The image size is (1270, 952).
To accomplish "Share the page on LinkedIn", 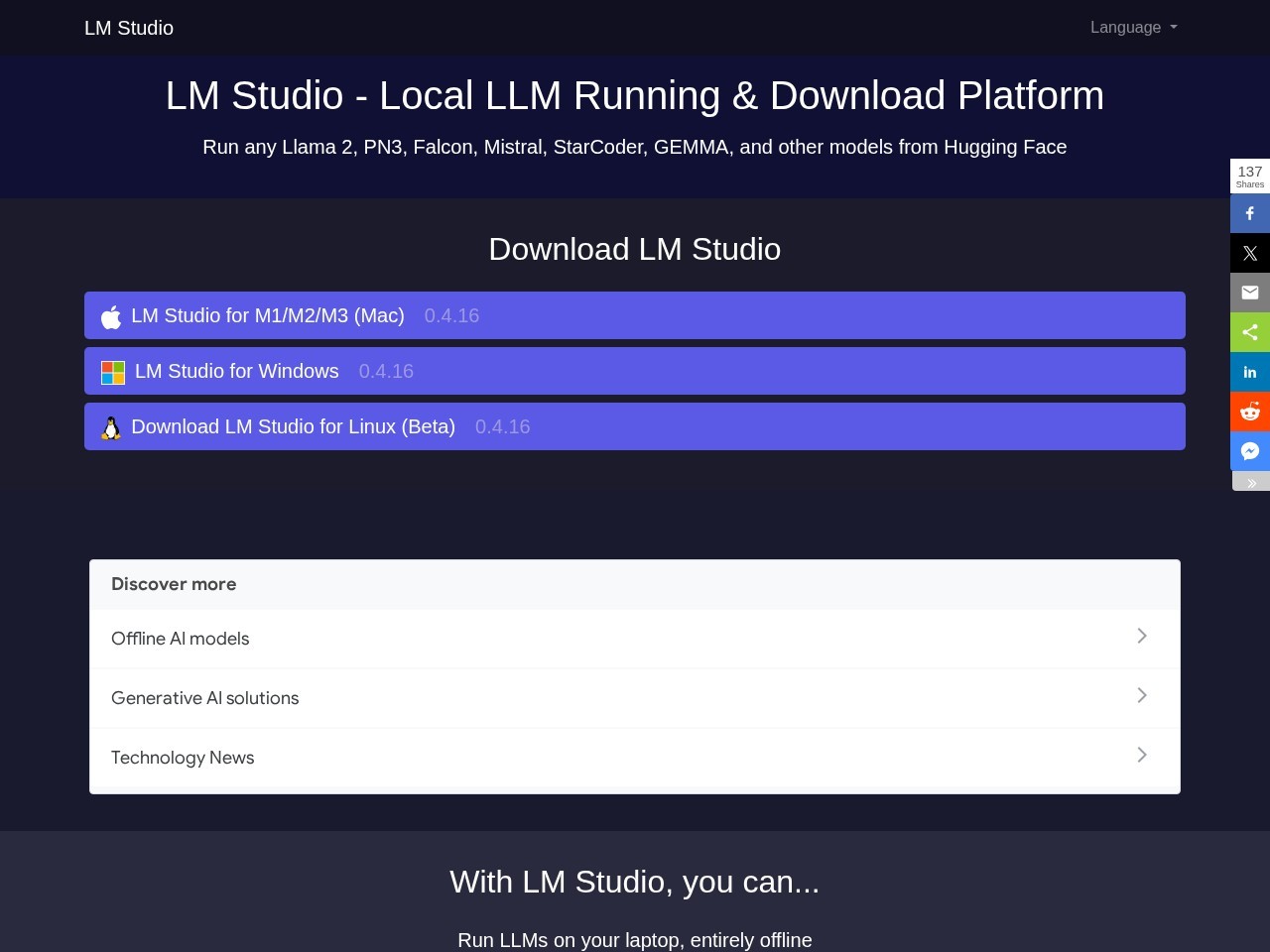I will click(1250, 372).
